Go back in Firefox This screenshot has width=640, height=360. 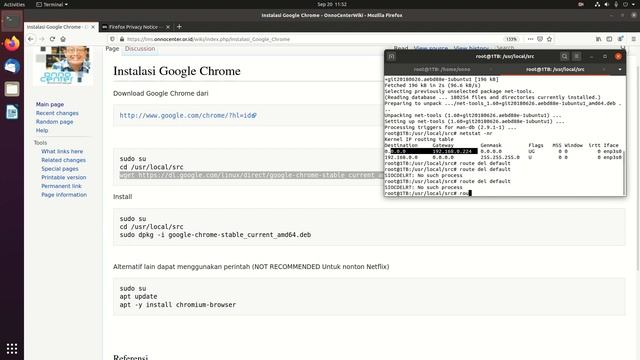click(31, 39)
